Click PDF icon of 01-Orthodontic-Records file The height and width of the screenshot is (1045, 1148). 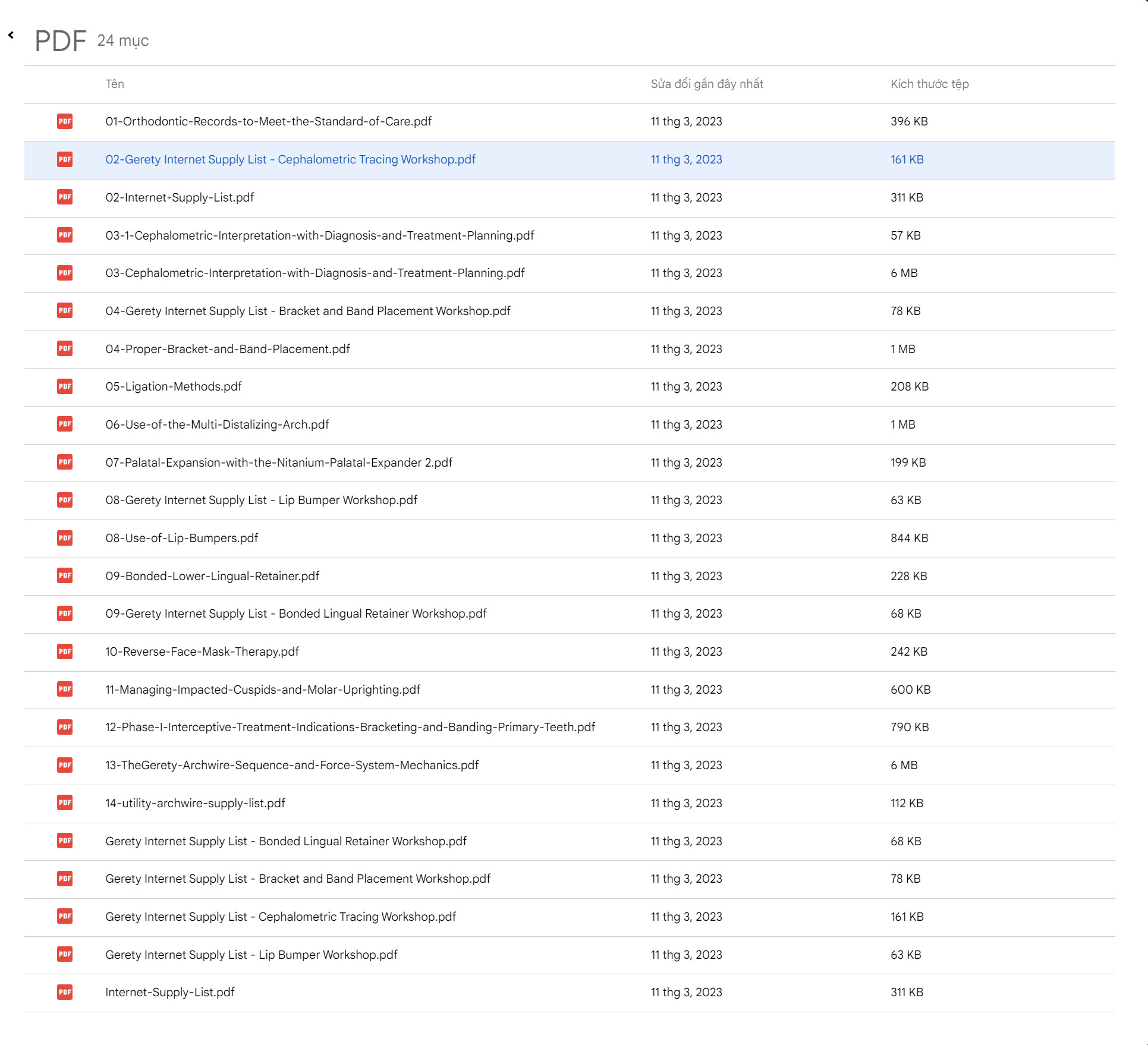tap(65, 121)
